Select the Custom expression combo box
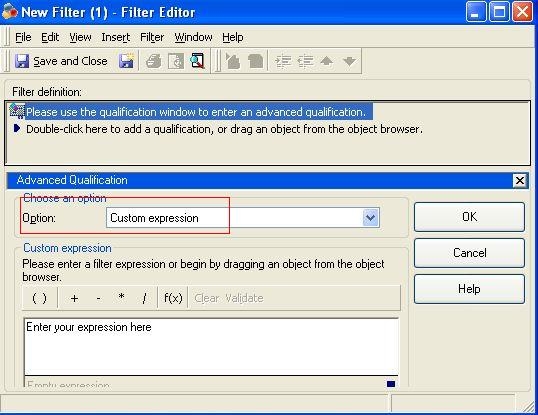The width and height of the screenshot is (538, 415). pos(243,217)
